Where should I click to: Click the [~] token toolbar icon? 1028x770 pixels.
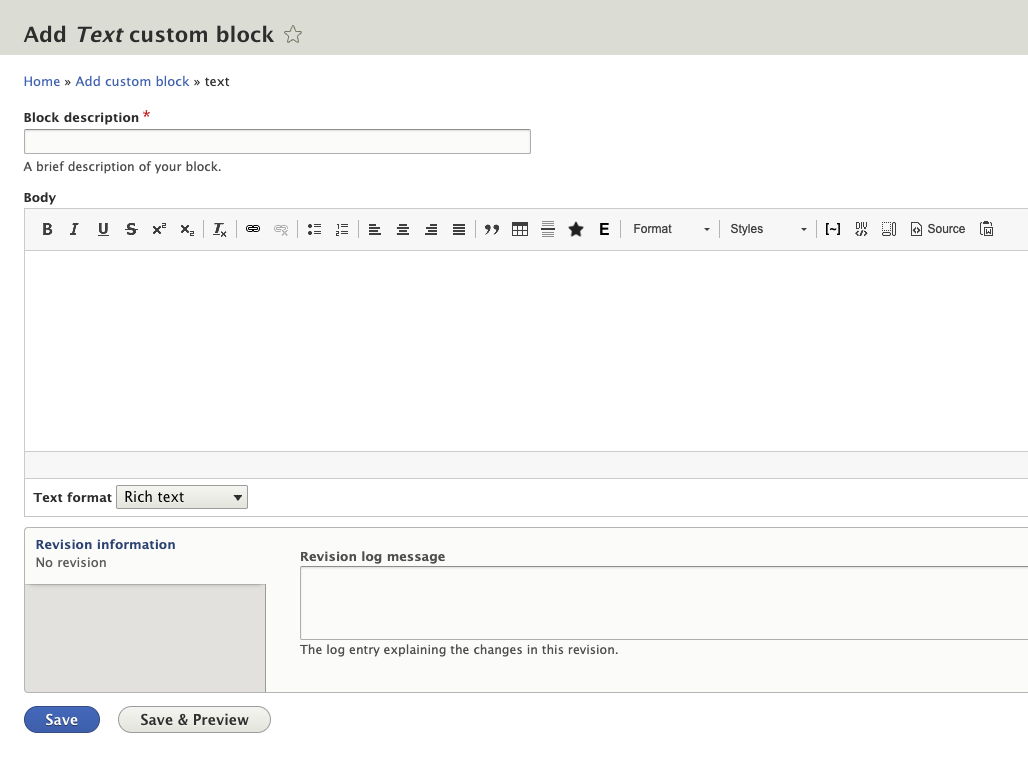coord(833,229)
